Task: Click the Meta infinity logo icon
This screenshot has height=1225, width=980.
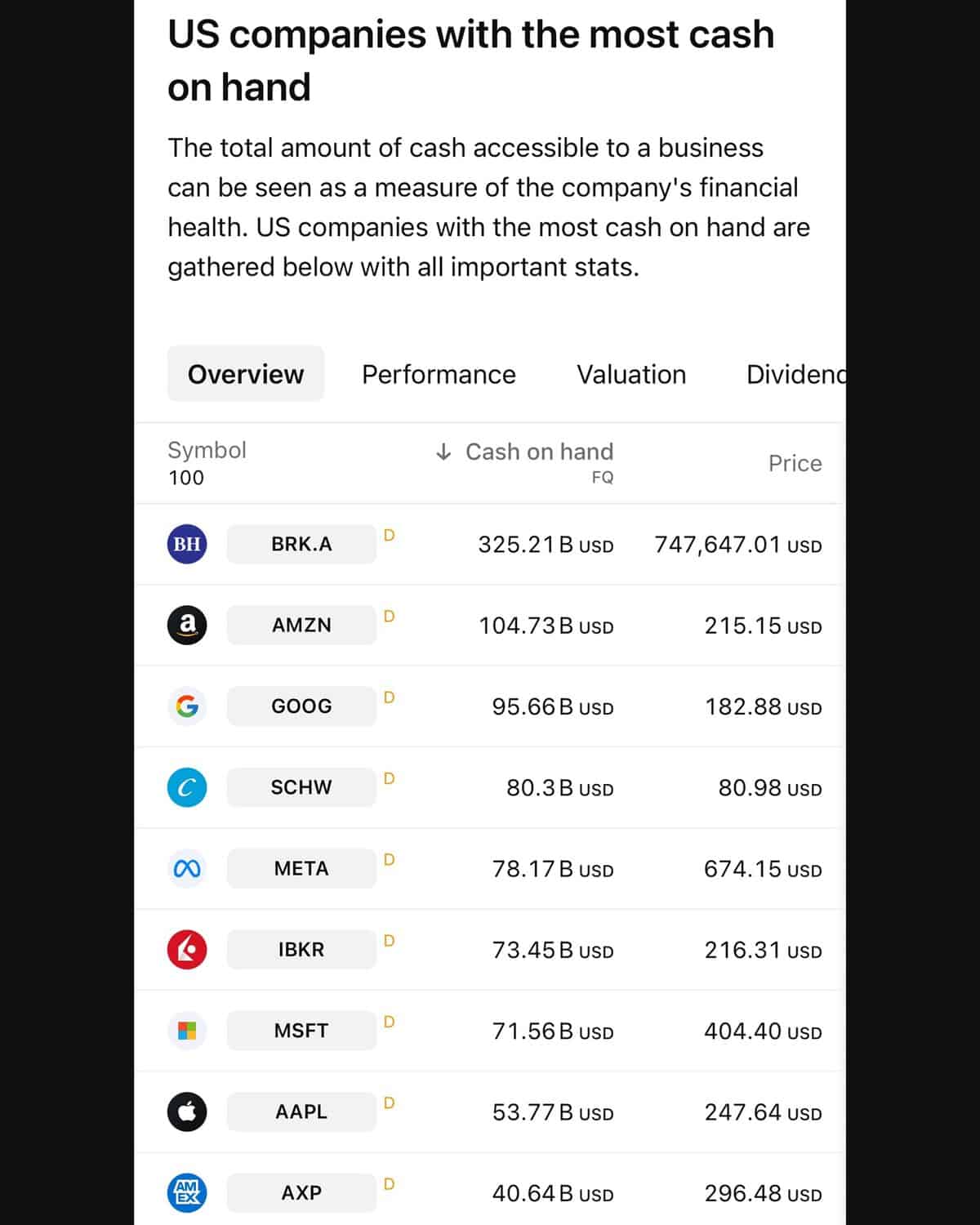Action: [x=187, y=868]
